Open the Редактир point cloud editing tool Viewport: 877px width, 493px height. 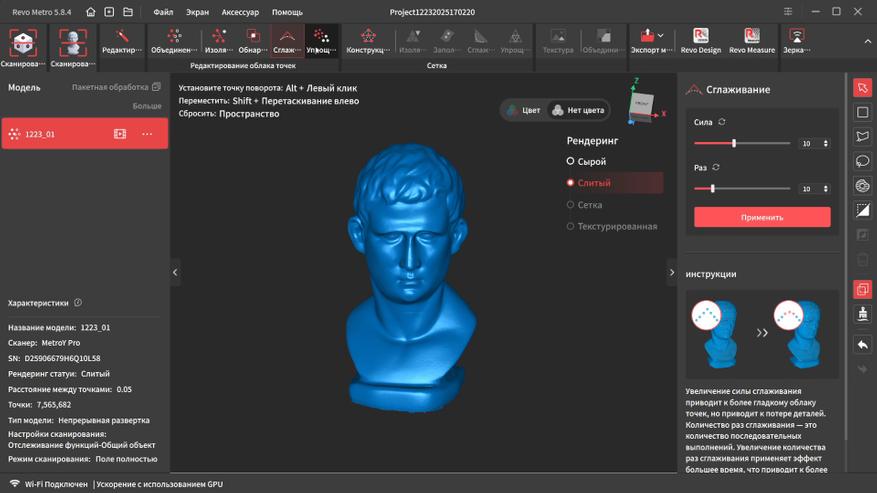(122, 41)
